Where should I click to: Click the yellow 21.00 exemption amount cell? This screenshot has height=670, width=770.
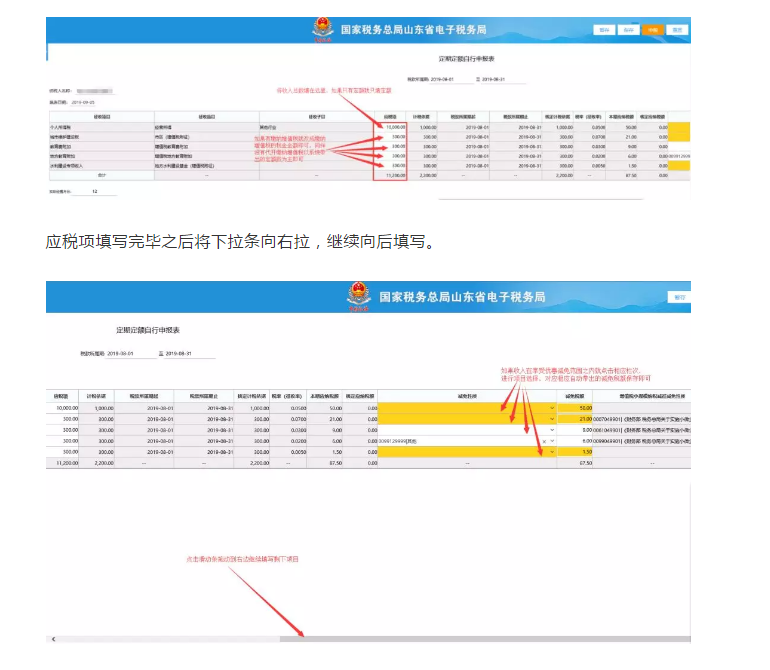575,419
